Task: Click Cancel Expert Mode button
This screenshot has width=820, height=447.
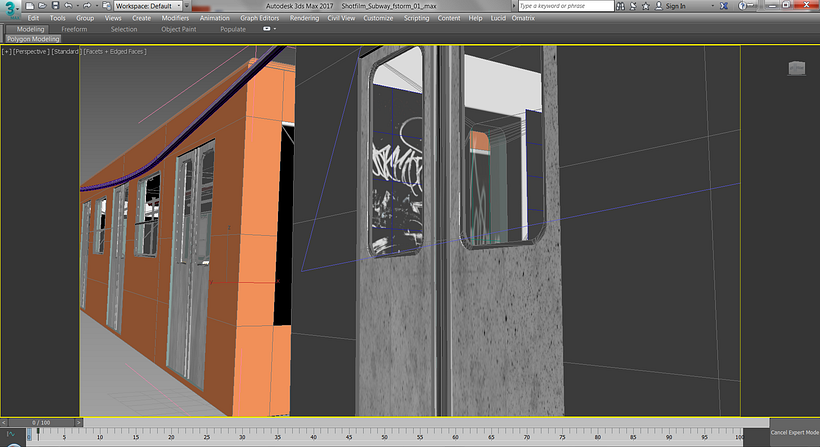Action: point(794,432)
